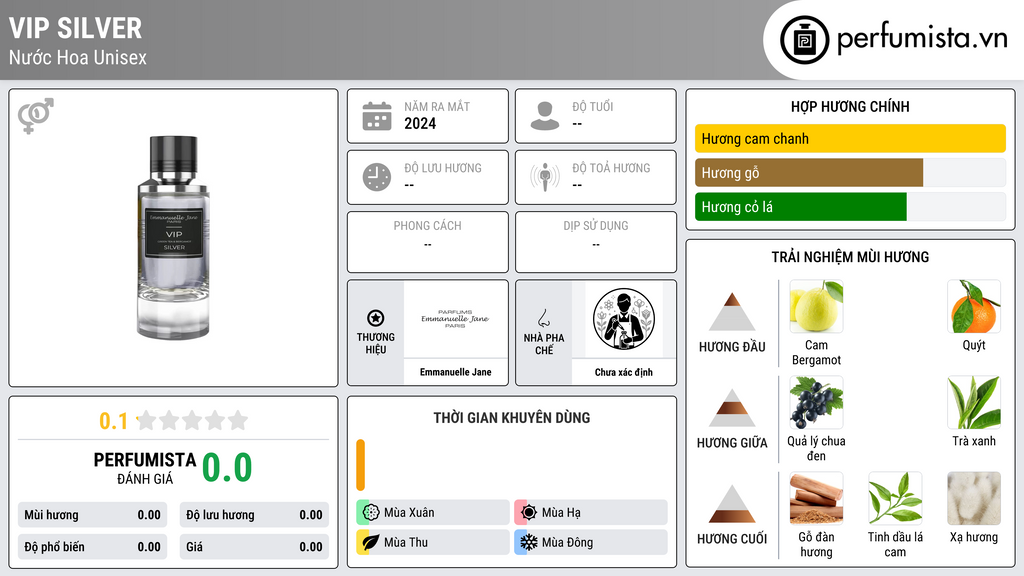Click the sillage icon beside Độ toả hương
Screen dimensions: 1024x576
(x=545, y=177)
